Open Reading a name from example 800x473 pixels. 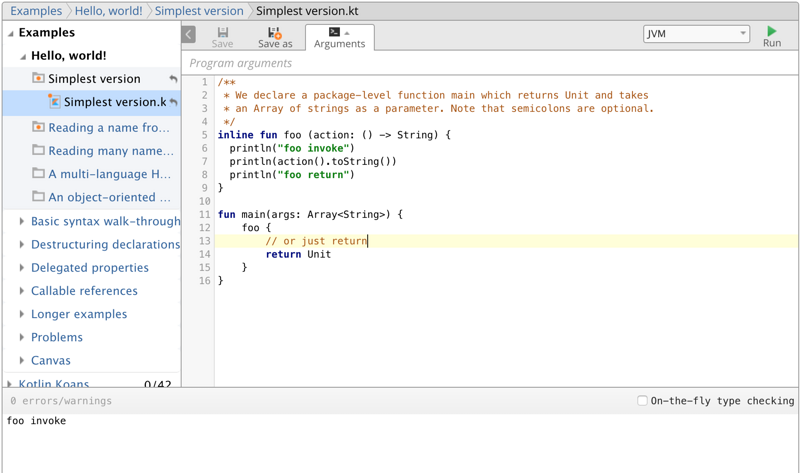coord(109,128)
